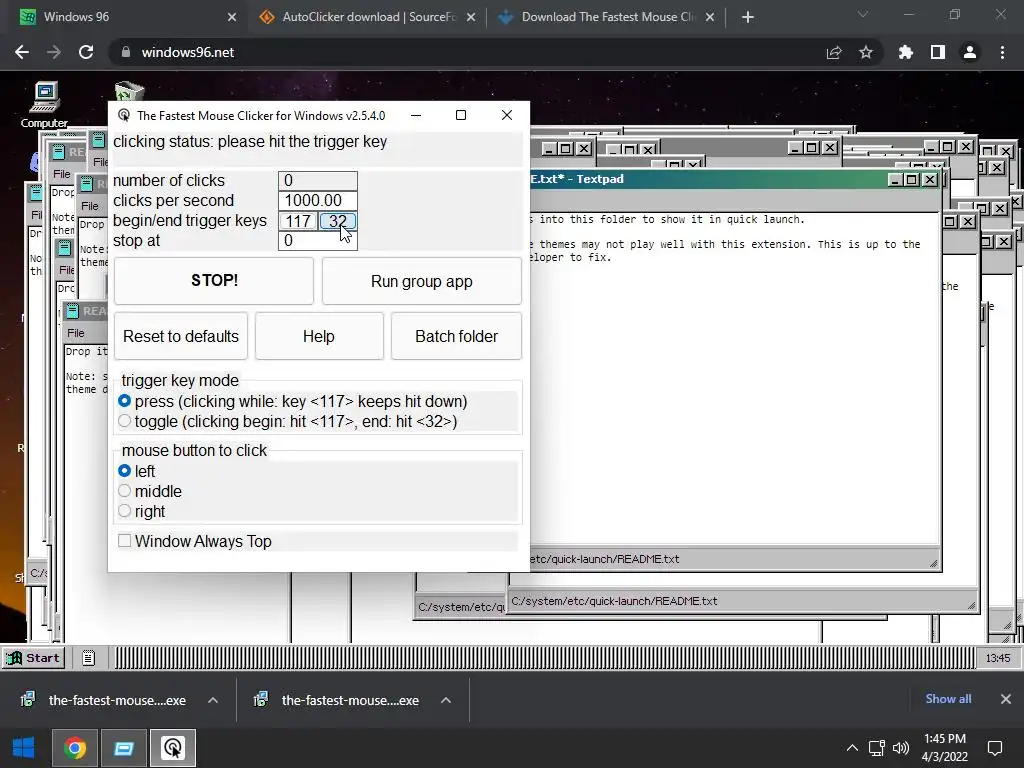This screenshot has height=768, width=1024.
Task: Click the clicking status message text
Action: click(x=250, y=142)
